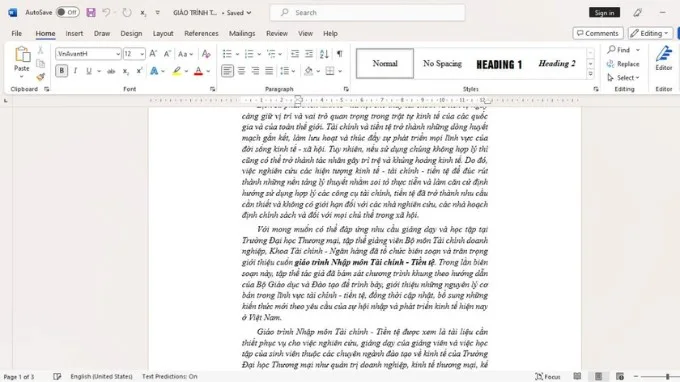Increase paragraph indent

(309, 54)
